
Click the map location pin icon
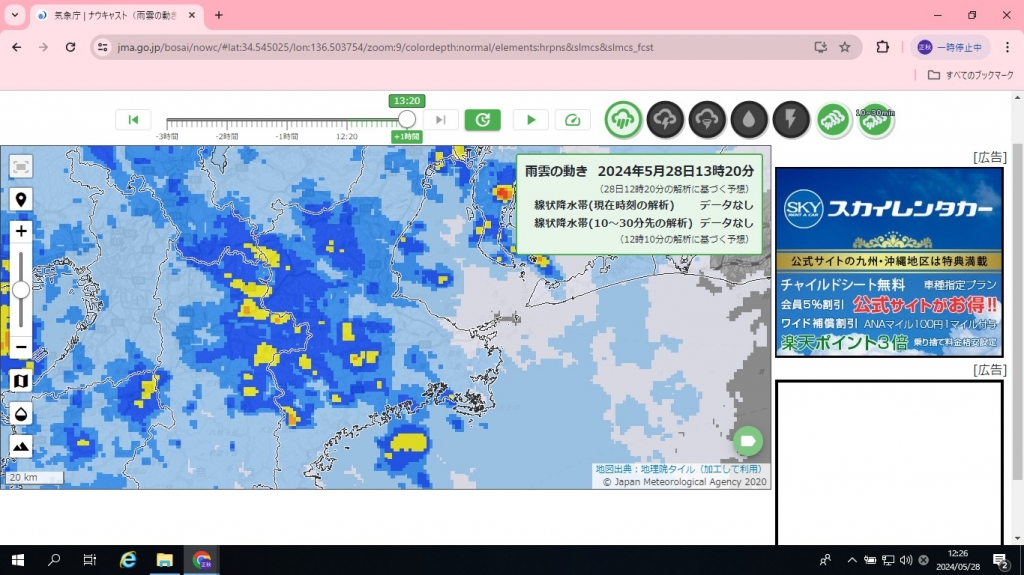[21, 199]
